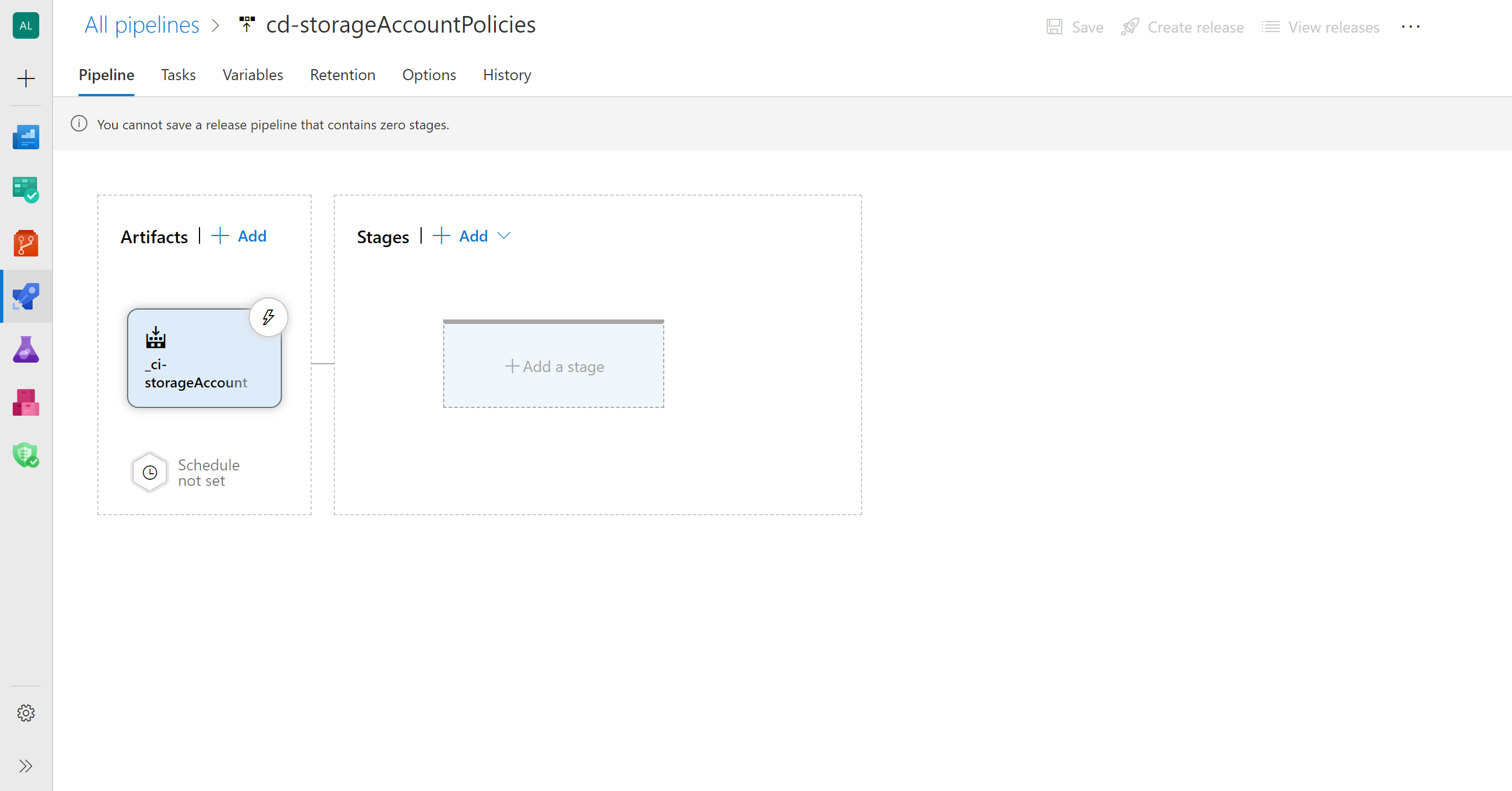Click the Options pipeline tab
The width and height of the screenshot is (1512, 791).
[429, 74]
